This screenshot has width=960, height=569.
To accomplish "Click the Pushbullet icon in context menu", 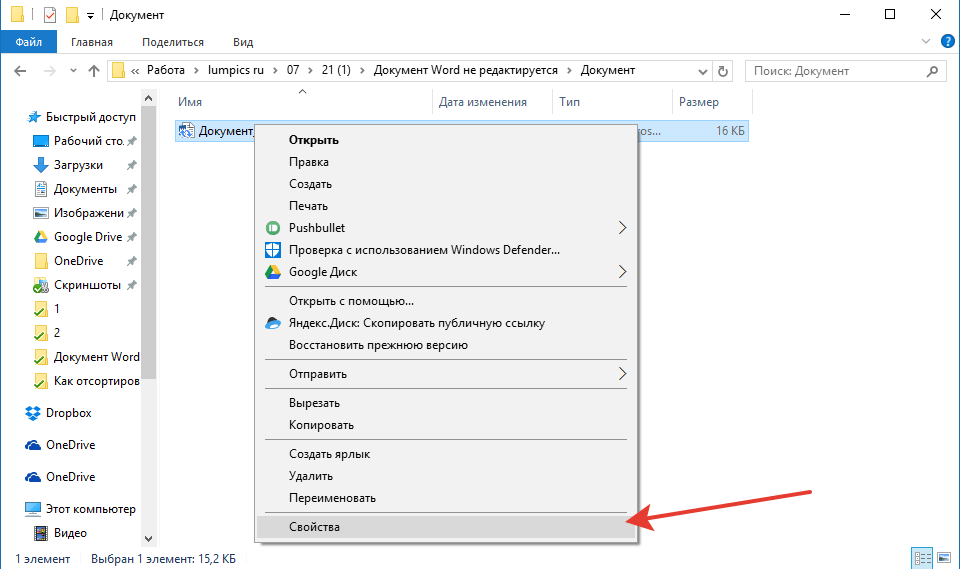I will (273, 228).
